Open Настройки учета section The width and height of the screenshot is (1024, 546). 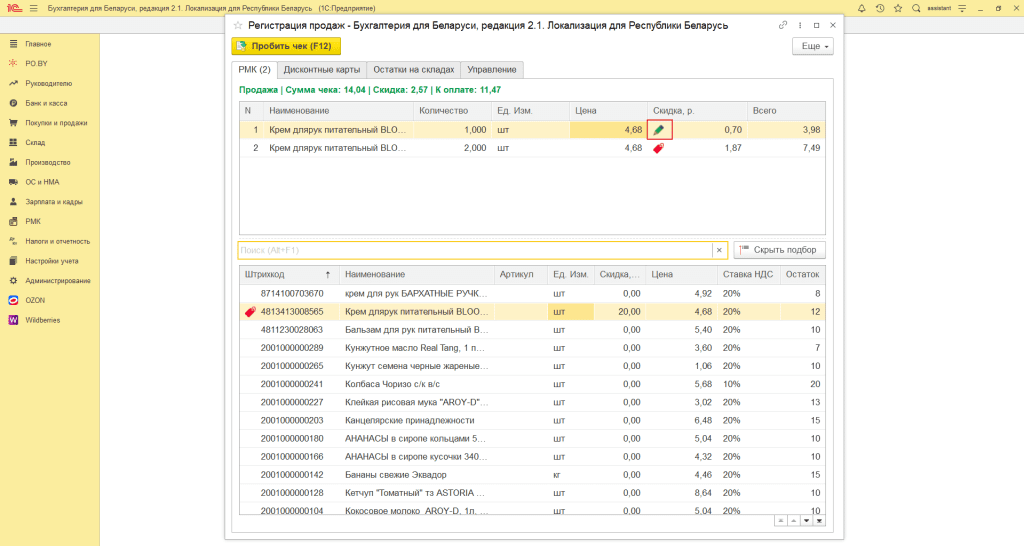pyautogui.click(x=50, y=261)
